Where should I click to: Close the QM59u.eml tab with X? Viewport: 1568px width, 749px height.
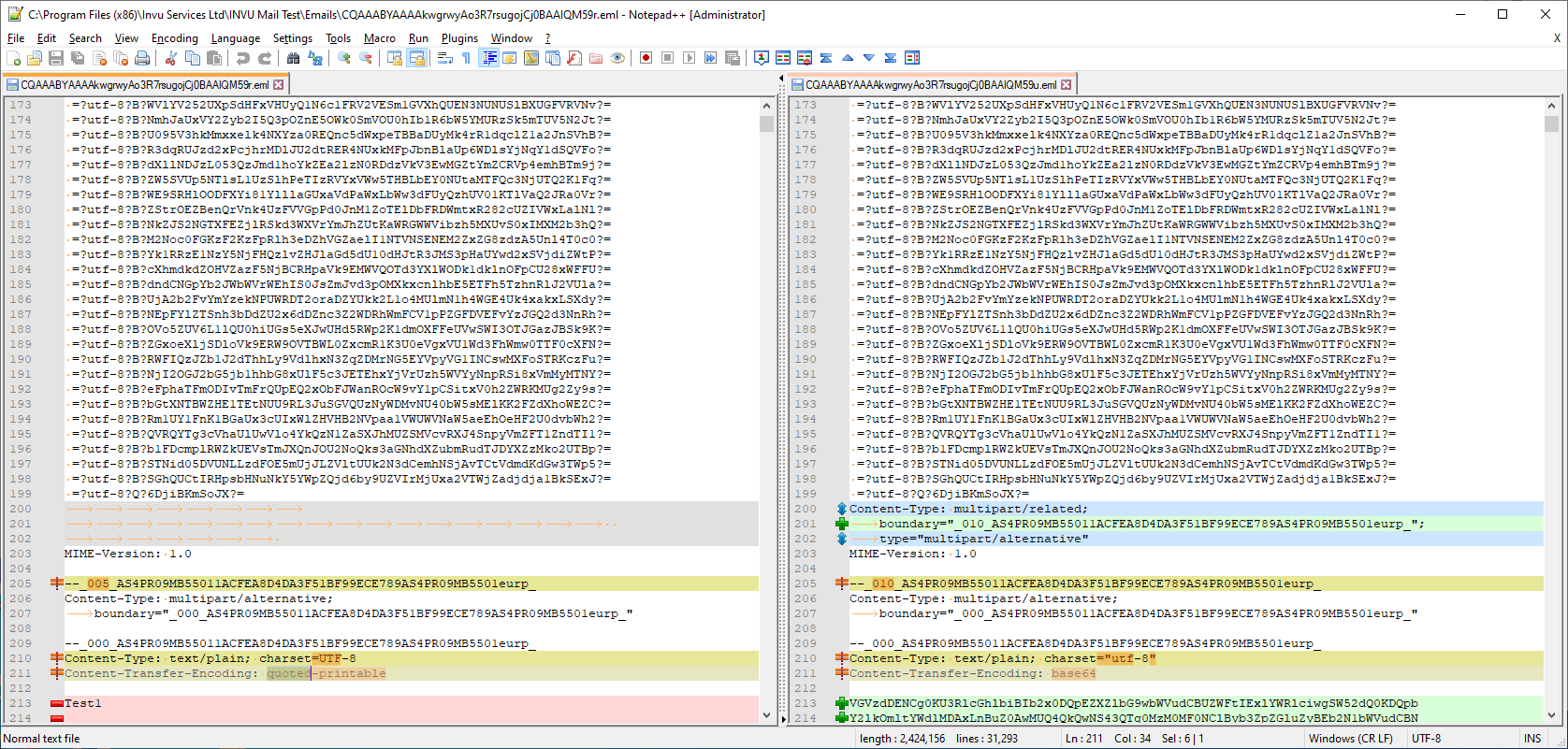coord(1066,84)
